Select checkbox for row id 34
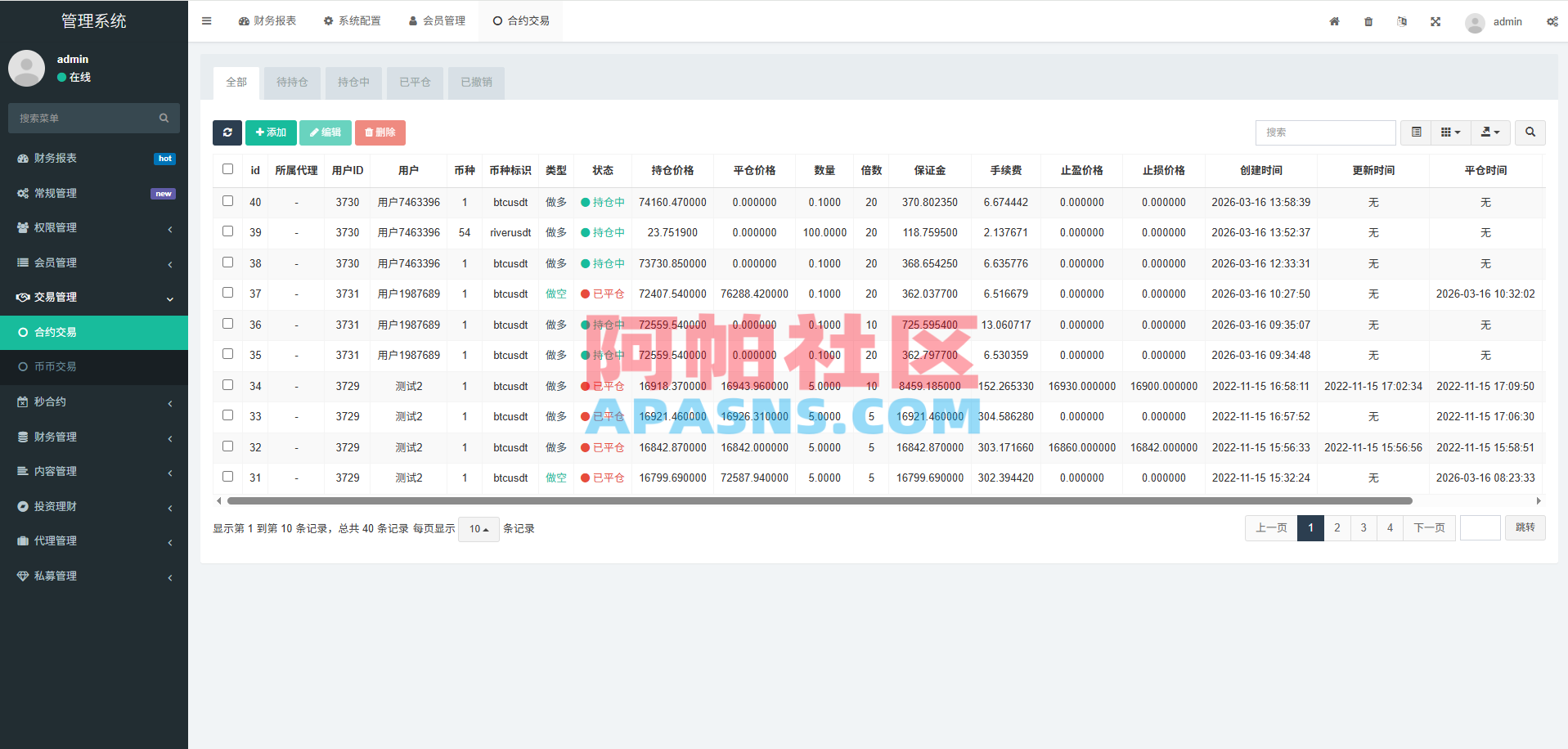1568x749 pixels. click(x=227, y=385)
